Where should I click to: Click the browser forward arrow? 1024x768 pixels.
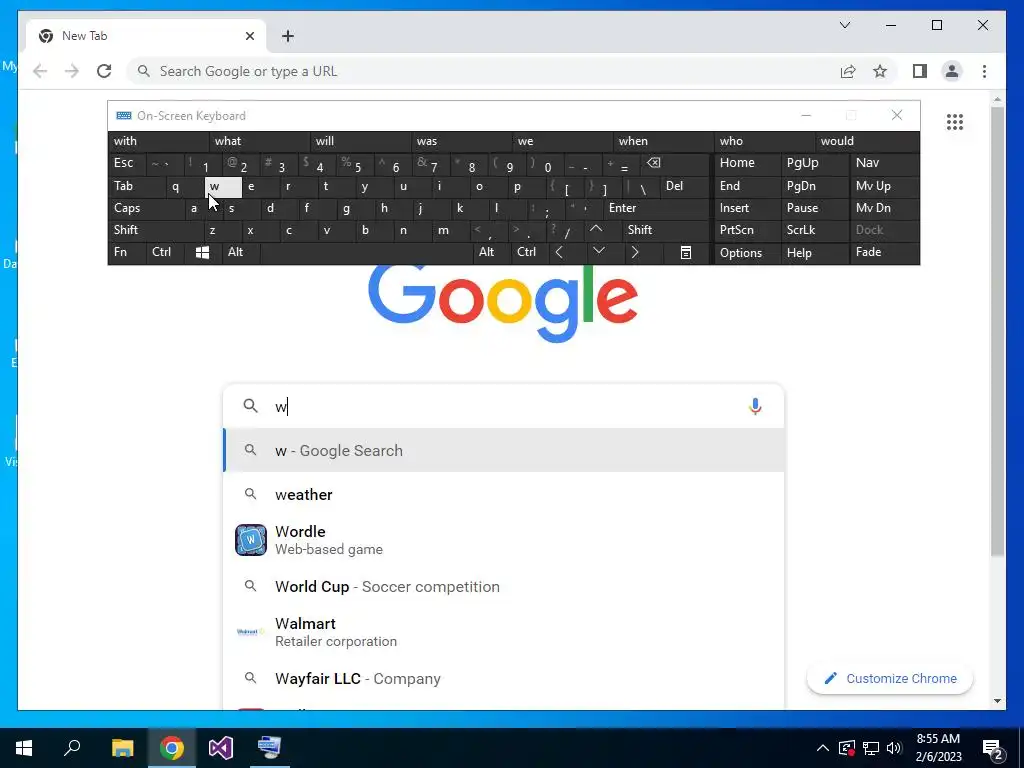click(x=72, y=71)
